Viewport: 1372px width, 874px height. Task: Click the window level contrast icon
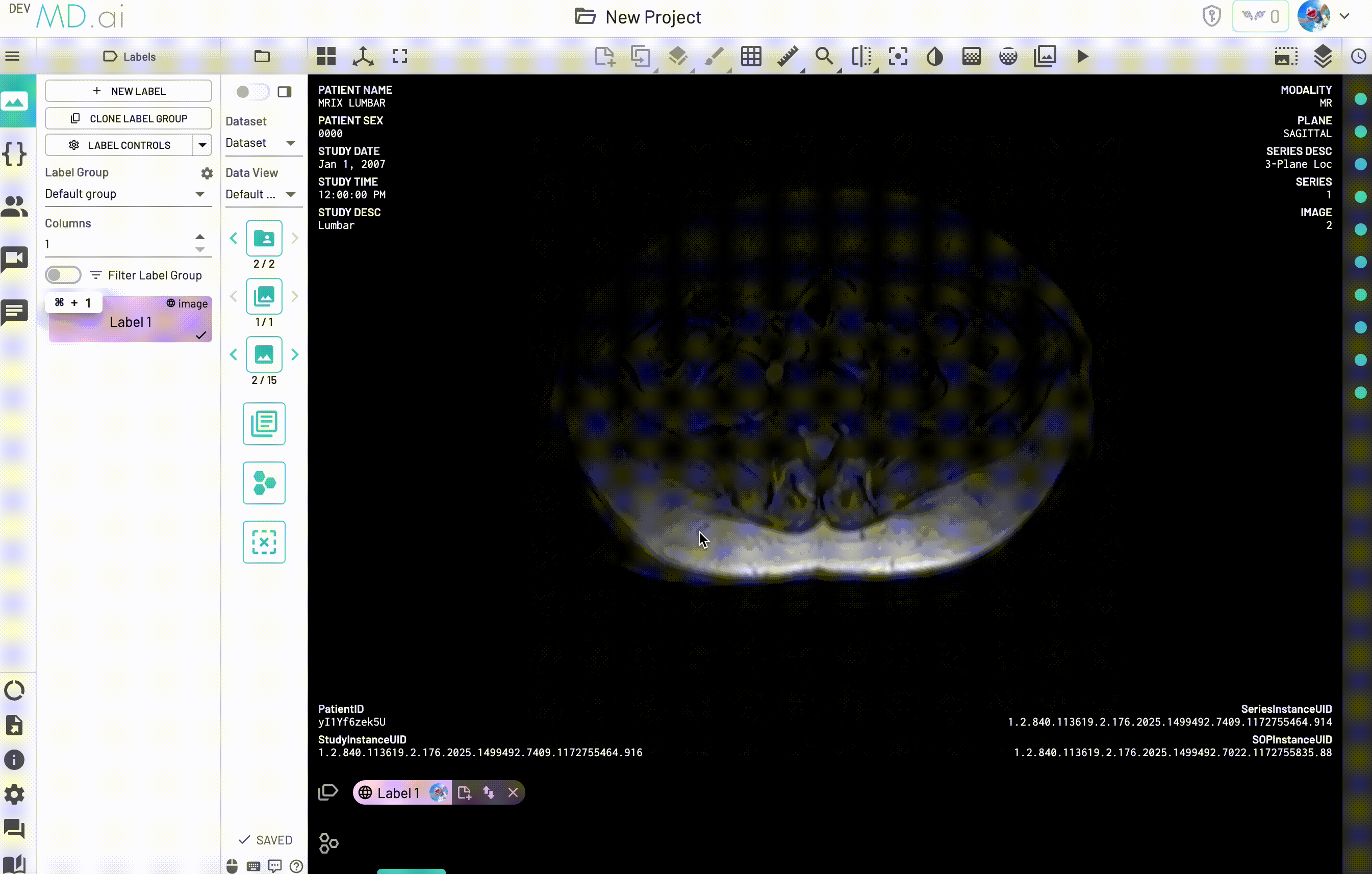click(x=934, y=57)
